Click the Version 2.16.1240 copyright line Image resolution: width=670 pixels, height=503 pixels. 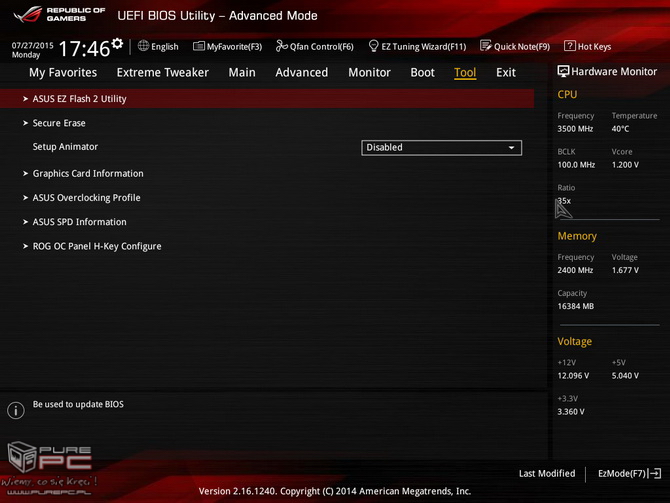point(335,491)
